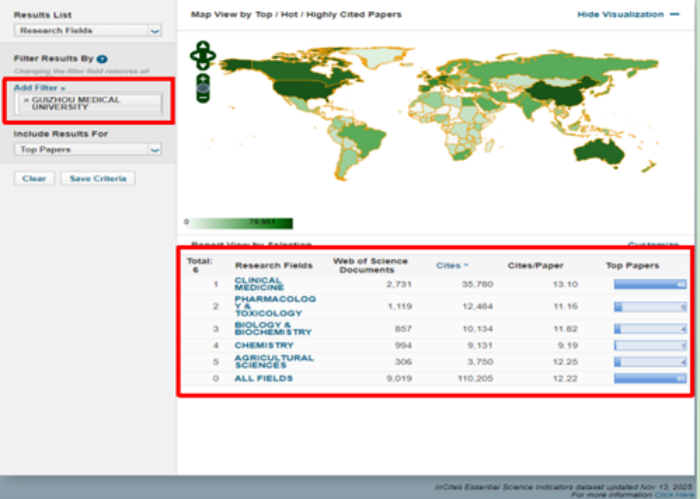Click the map zoom out minus button

click(203, 98)
